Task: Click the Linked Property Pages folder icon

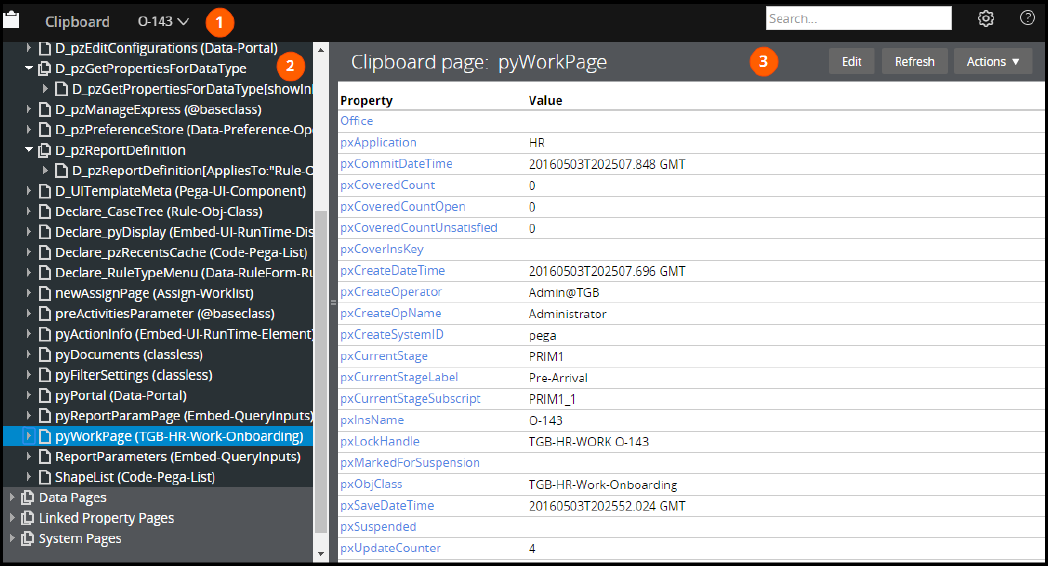Action: tap(27, 518)
